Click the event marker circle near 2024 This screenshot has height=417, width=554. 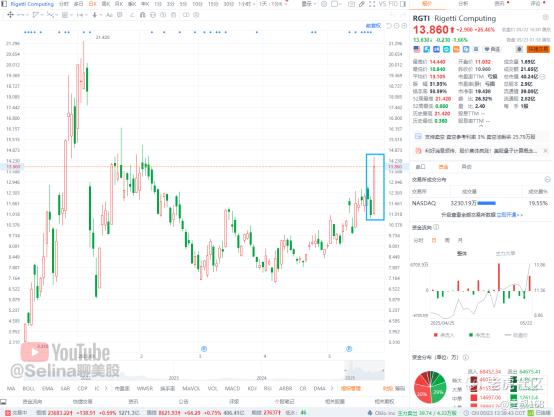pyautogui.click(x=204, y=349)
